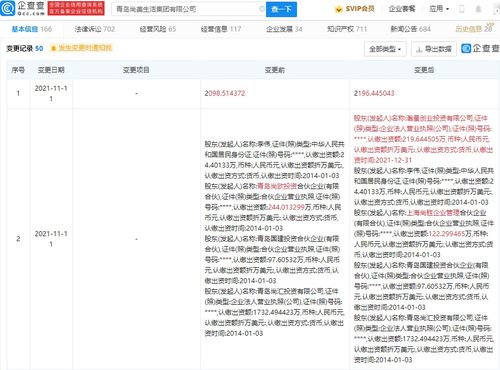The height and width of the screenshot is (370, 500).
Task: Click the bell icon beside change notification
Action: 53,48
